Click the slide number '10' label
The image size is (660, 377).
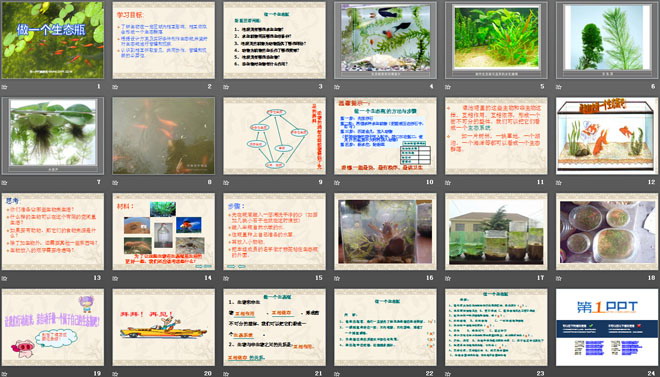point(430,182)
